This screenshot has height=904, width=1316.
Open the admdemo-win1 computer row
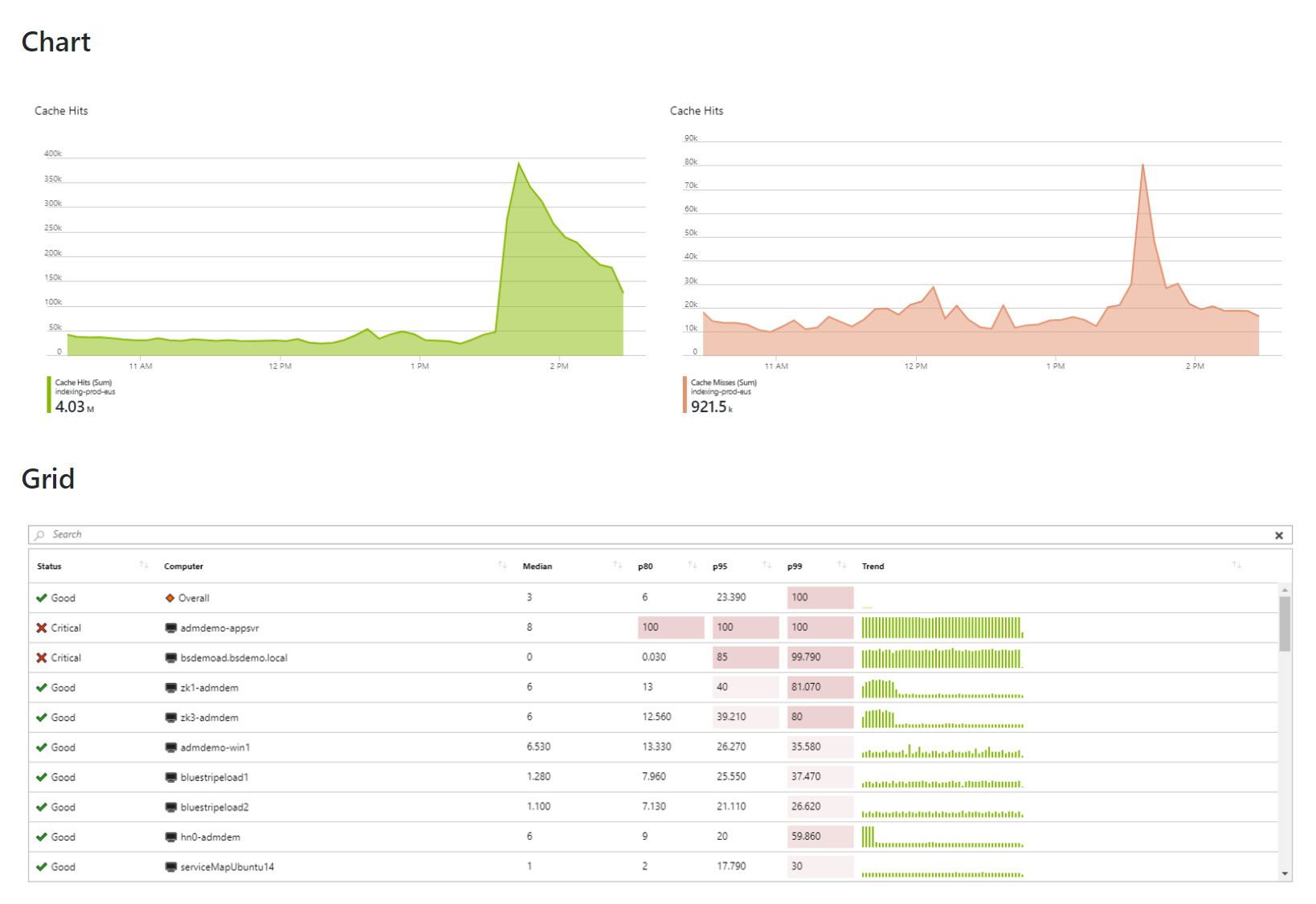(215, 747)
